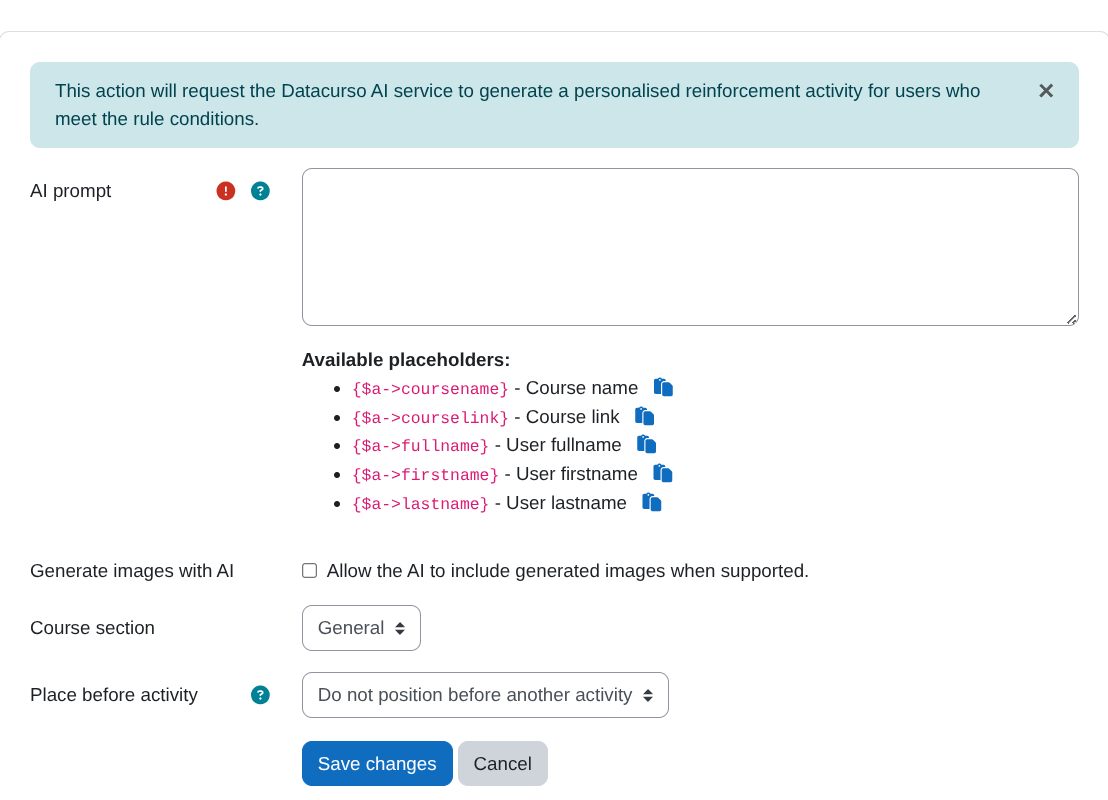Viewport: 1108px width, 800px height.
Task: Expand the General section selector
Action: click(361, 627)
